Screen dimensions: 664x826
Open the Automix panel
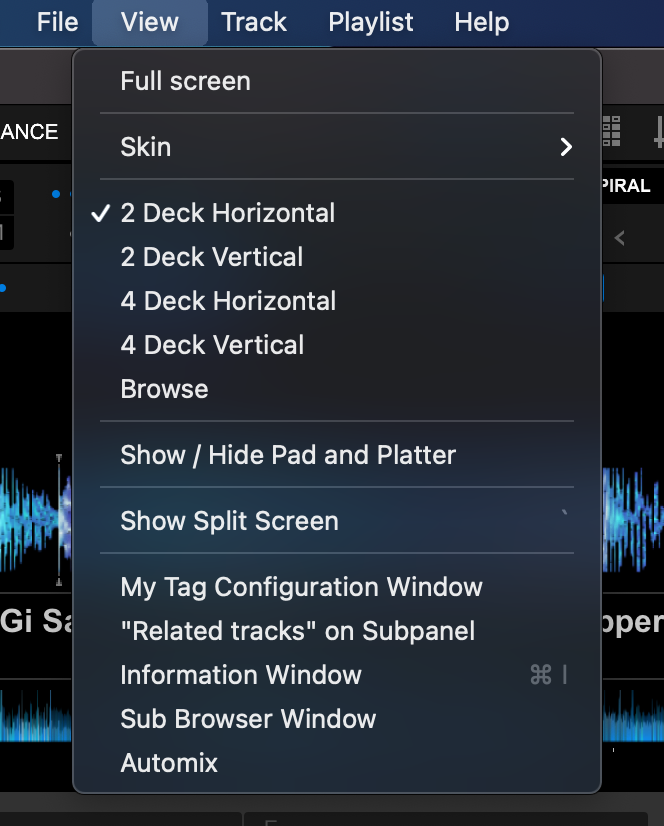pyautogui.click(x=169, y=763)
